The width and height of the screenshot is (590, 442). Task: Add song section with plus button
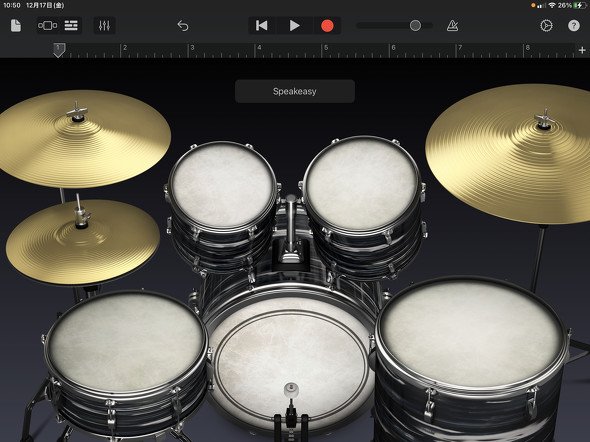pos(582,50)
